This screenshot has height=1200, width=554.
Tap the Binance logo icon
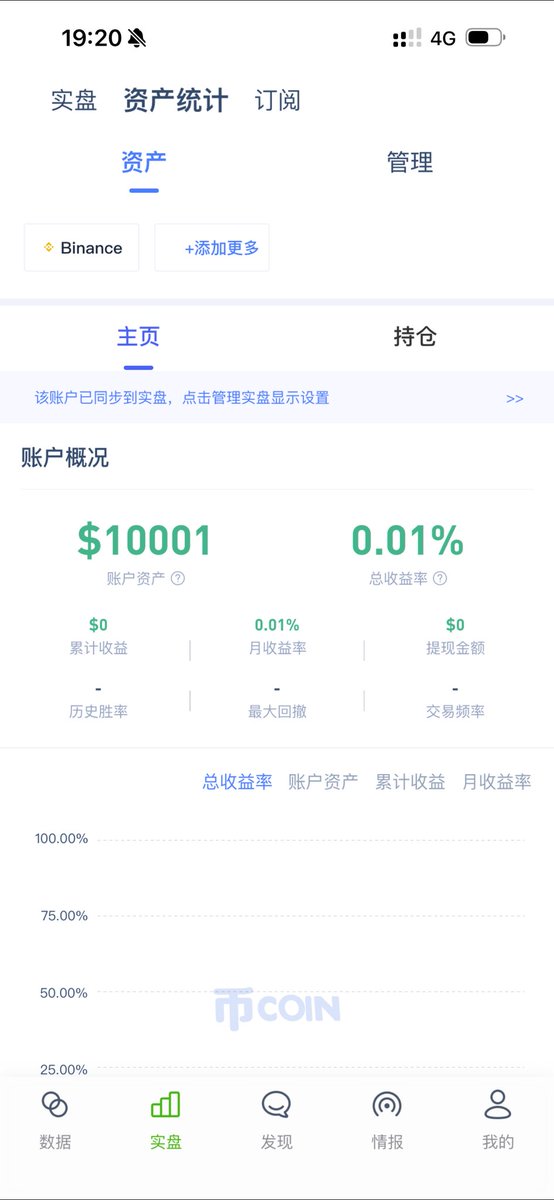tap(48, 248)
